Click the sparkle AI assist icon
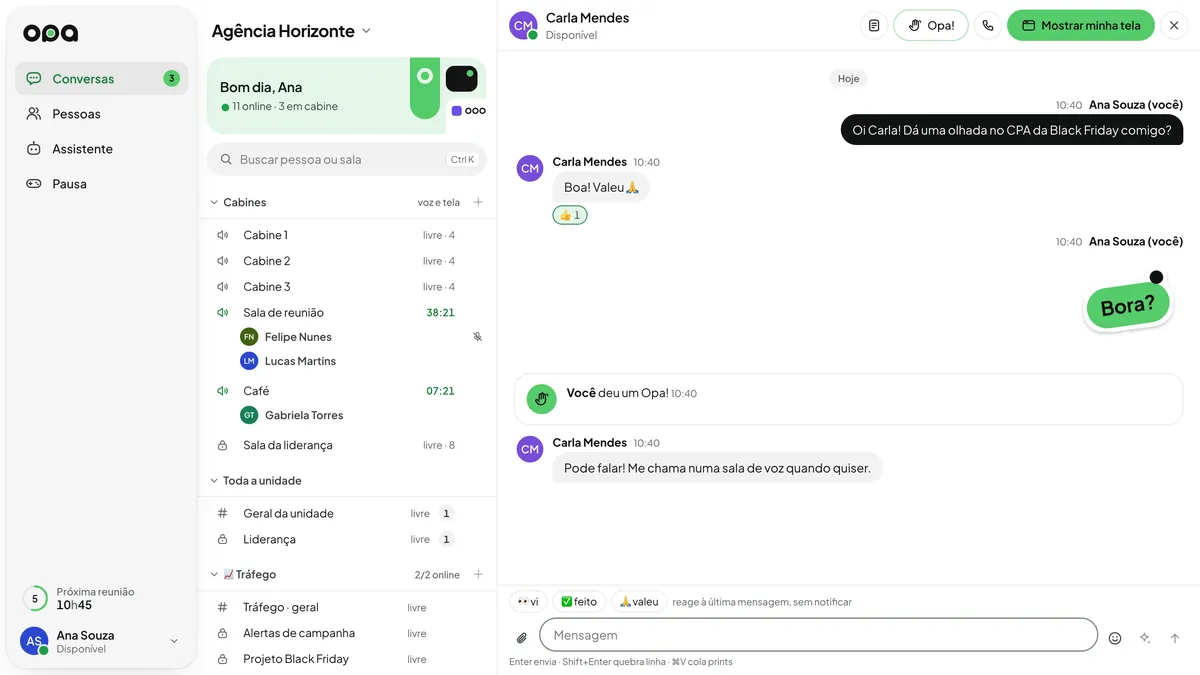The height and width of the screenshot is (675, 1200). click(1145, 638)
